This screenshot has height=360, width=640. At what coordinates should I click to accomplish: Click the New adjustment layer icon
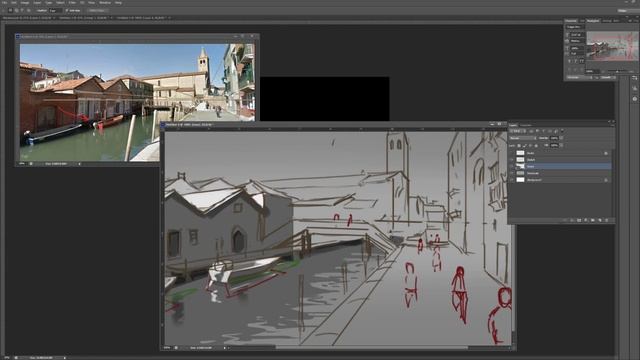586,220
